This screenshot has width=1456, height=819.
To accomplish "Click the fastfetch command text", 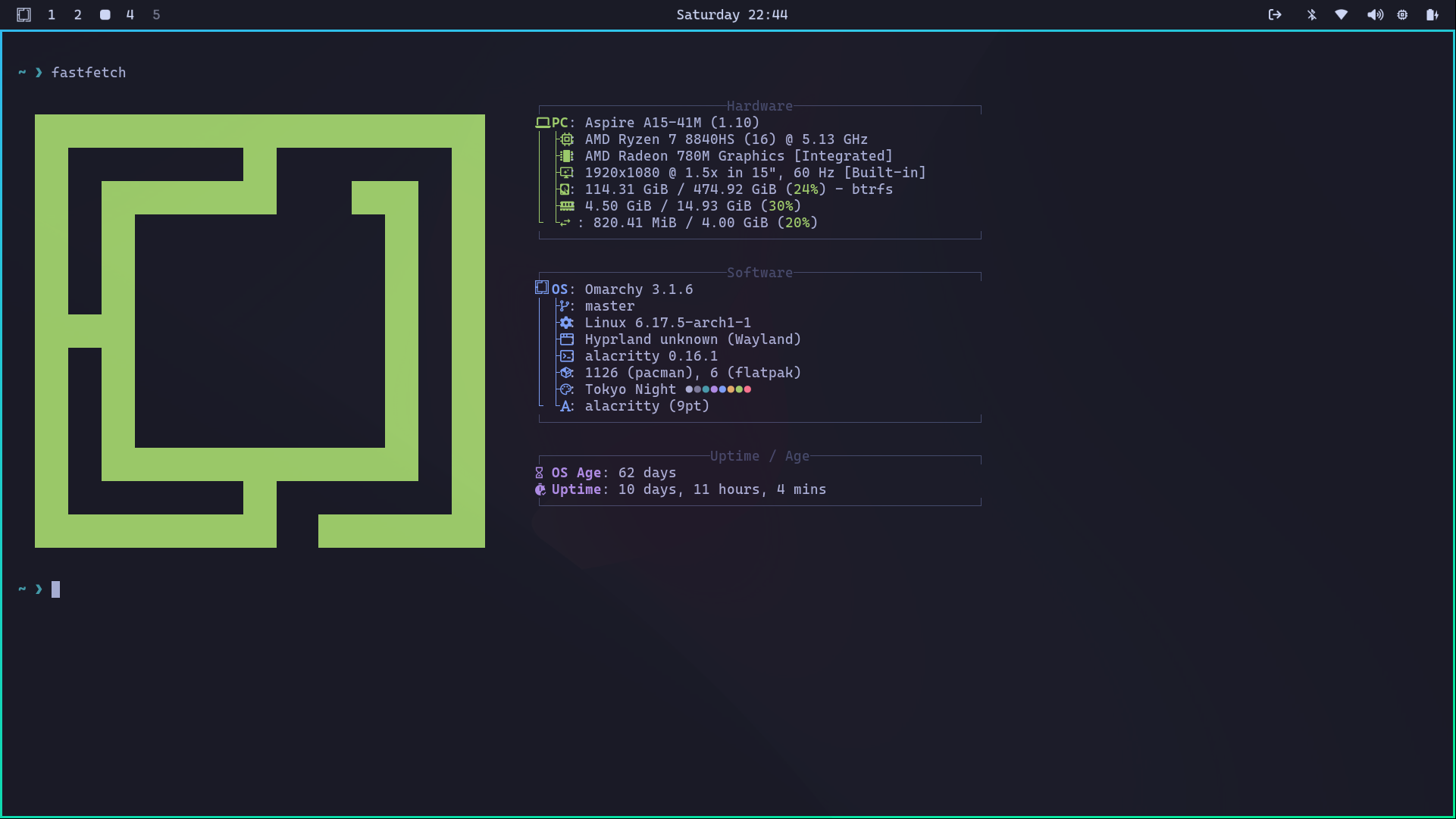I will click(89, 73).
